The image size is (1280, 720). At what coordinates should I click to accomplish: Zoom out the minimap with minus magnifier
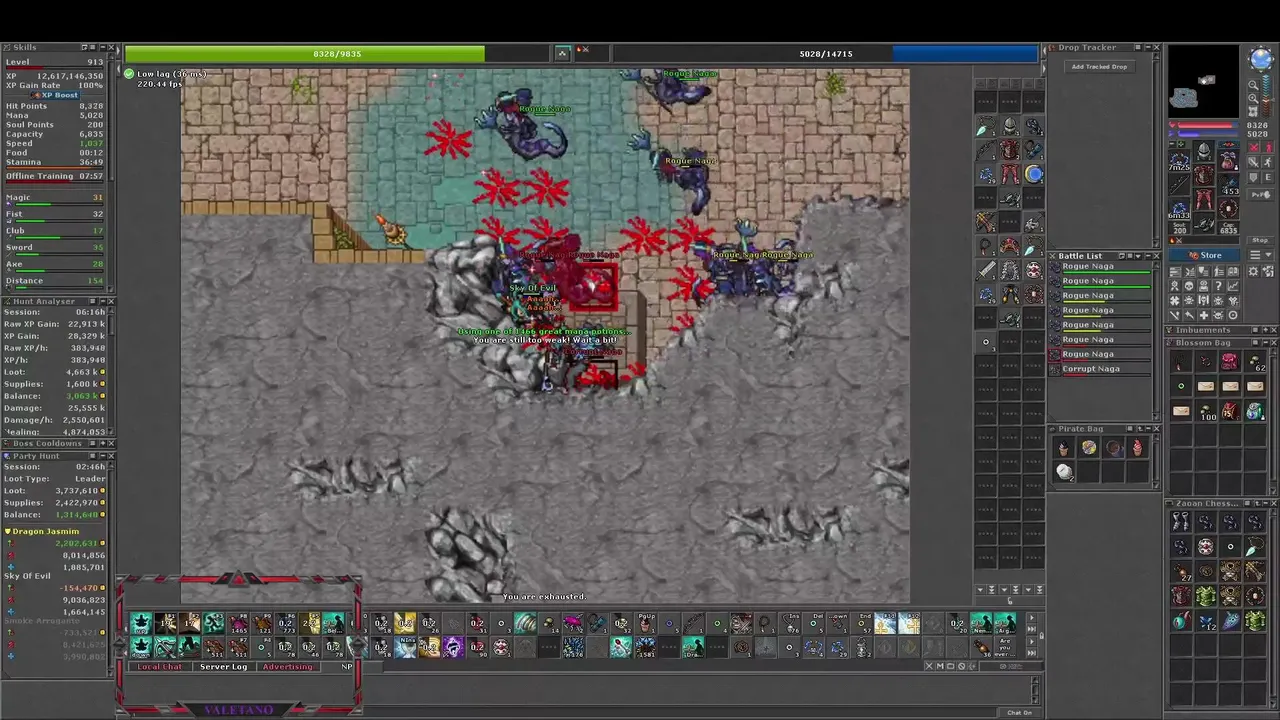(1253, 84)
